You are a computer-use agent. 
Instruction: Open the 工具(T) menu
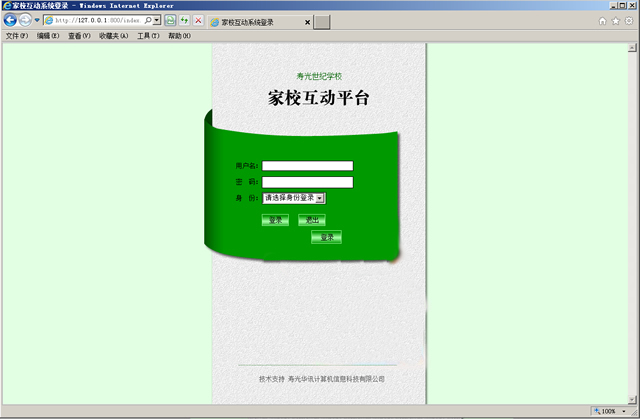tap(148, 36)
